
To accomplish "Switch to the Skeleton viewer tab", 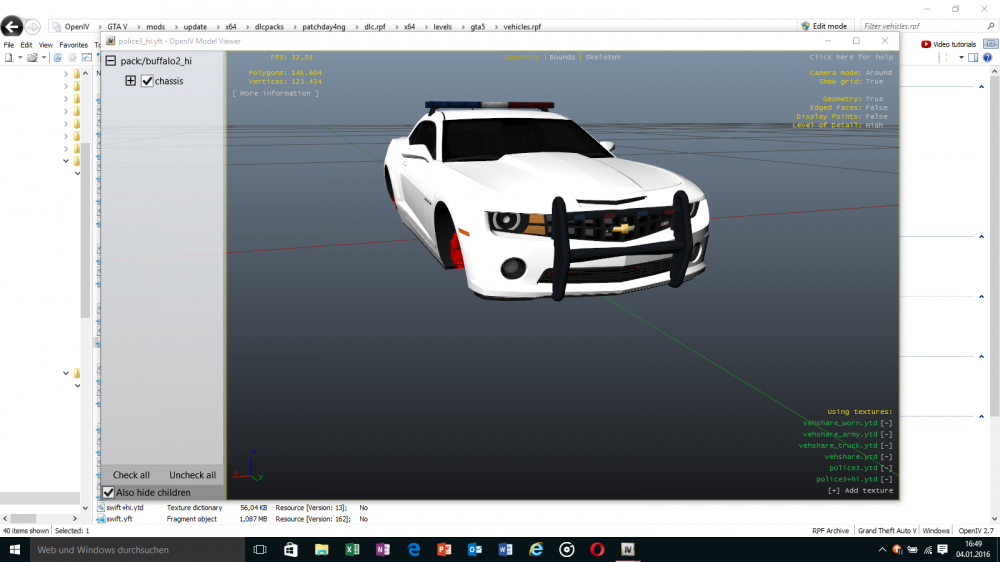I will pos(603,57).
